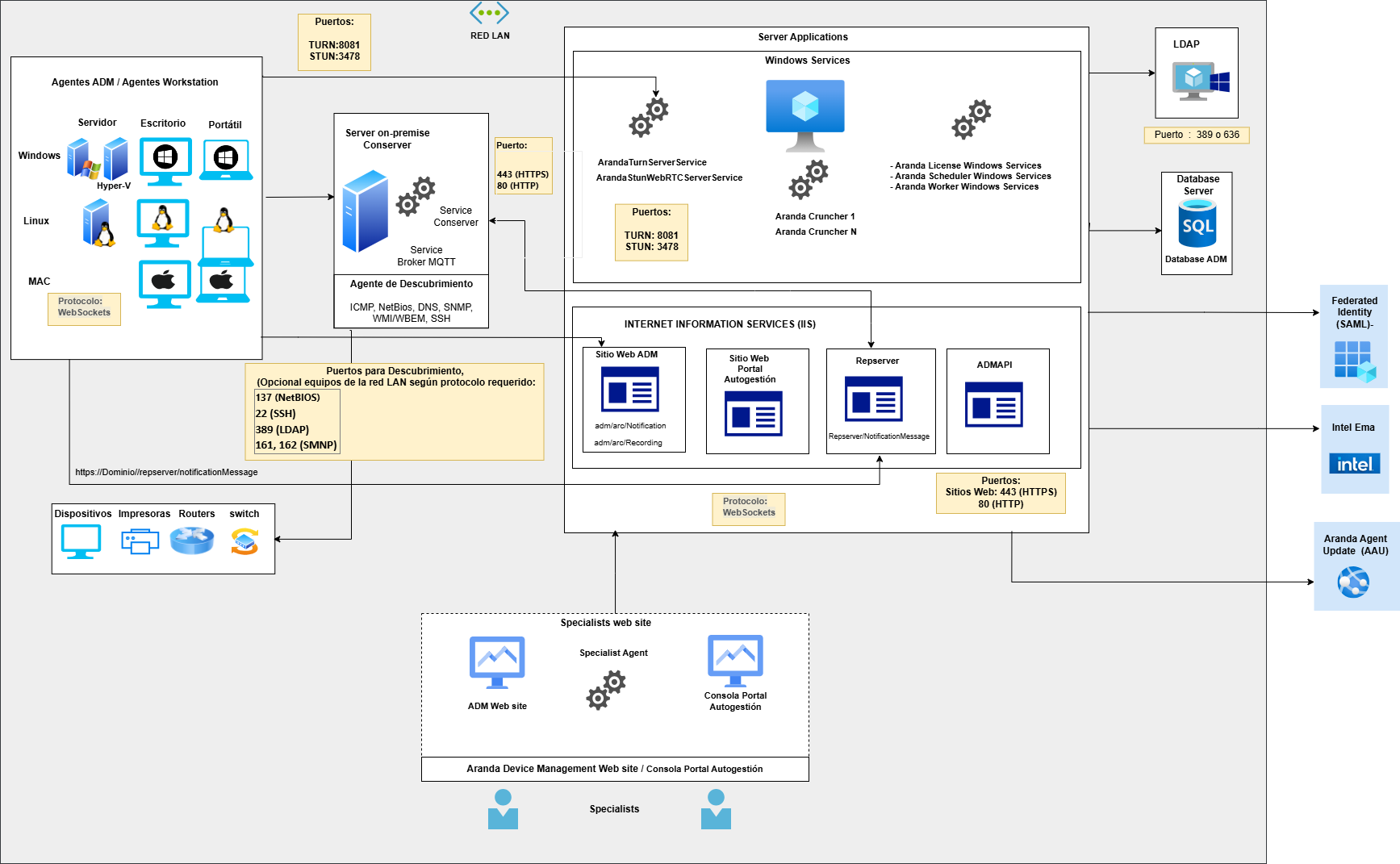This screenshot has height=864, width=1400.
Task: Click the https://Dominio//repserver/notificationMessage text
Action: coord(167,472)
